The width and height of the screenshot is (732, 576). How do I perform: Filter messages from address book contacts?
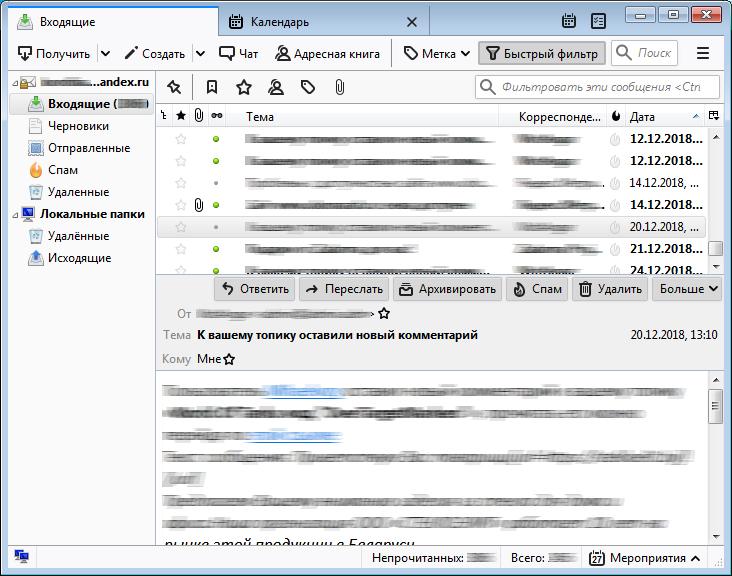tap(276, 88)
